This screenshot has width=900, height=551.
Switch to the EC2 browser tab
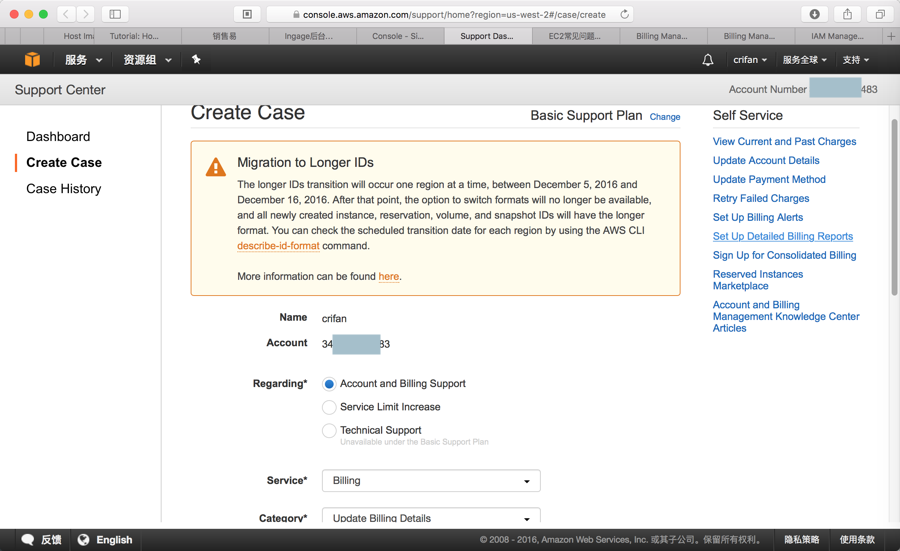[x=575, y=36]
